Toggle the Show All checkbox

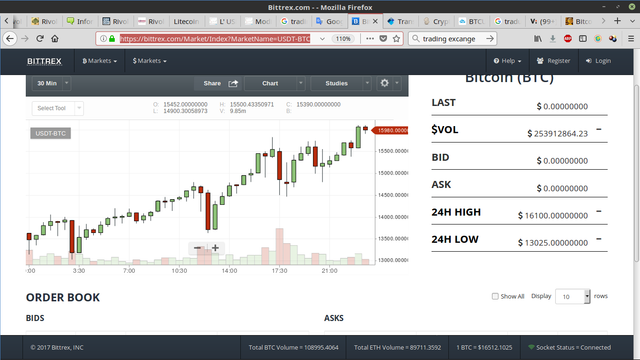pyautogui.click(x=495, y=296)
